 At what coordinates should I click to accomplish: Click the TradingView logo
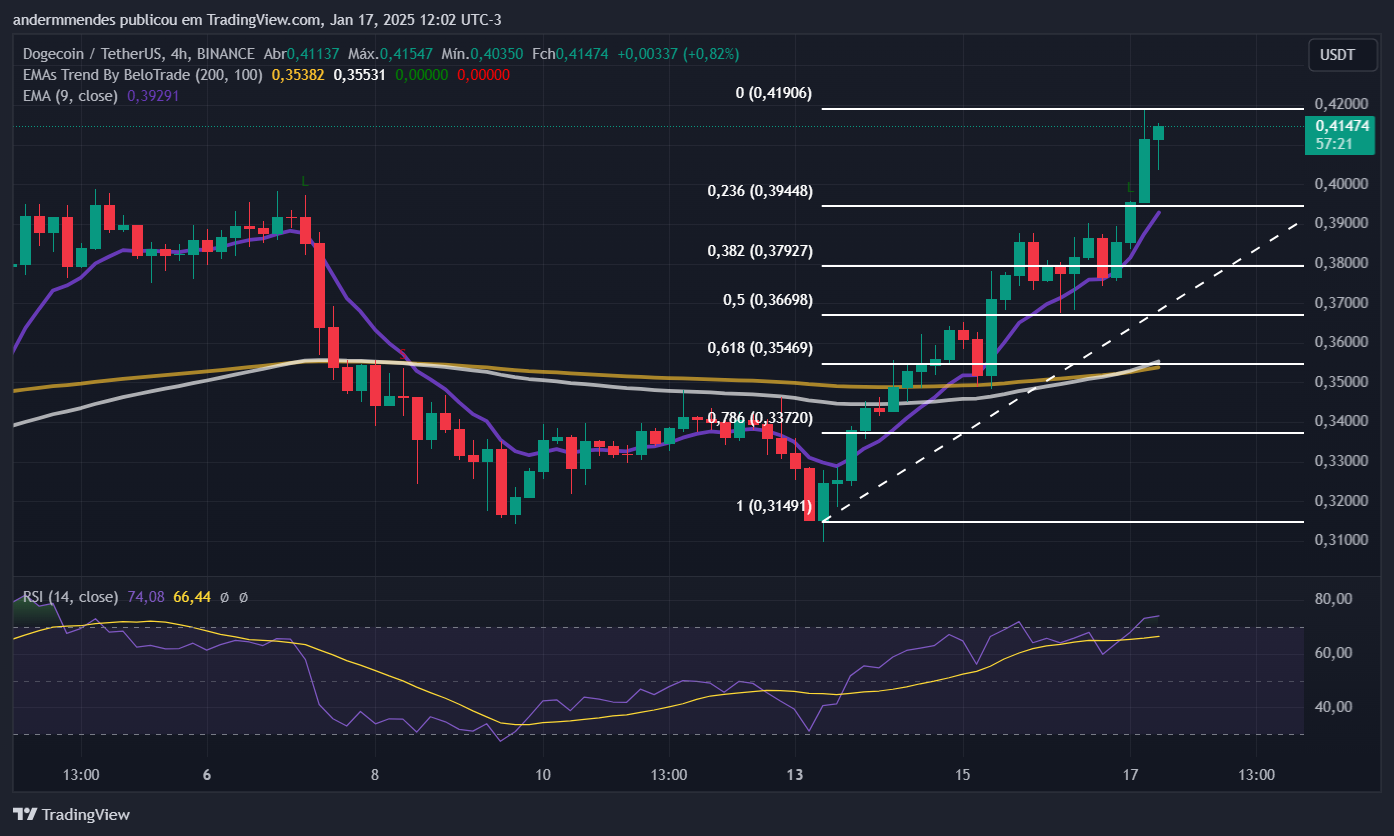[x=71, y=814]
